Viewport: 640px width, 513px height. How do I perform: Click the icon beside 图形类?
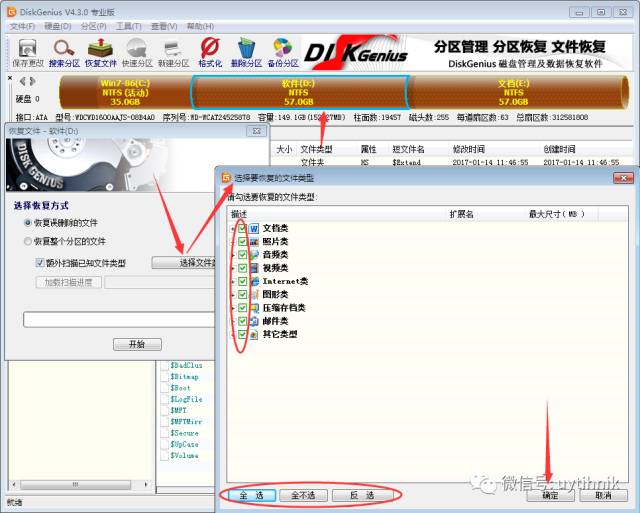tap(254, 295)
